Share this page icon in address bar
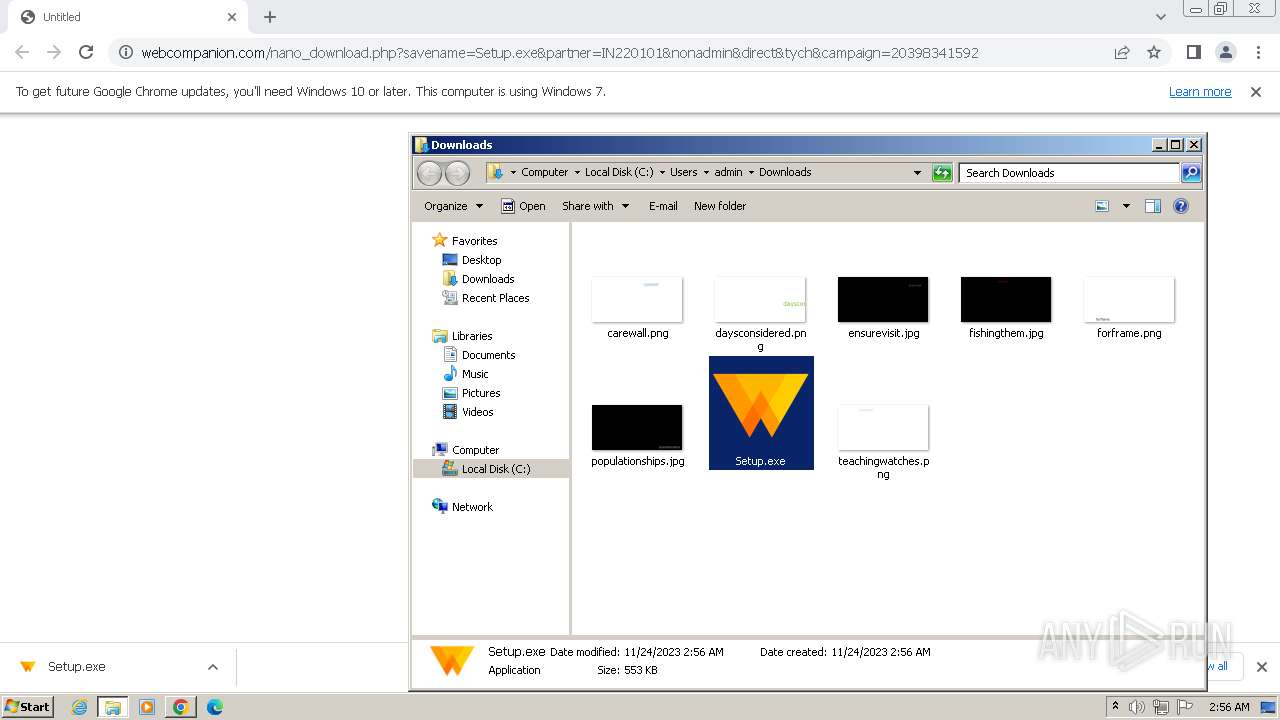The image size is (1280, 720). pyautogui.click(x=1122, y=52)
